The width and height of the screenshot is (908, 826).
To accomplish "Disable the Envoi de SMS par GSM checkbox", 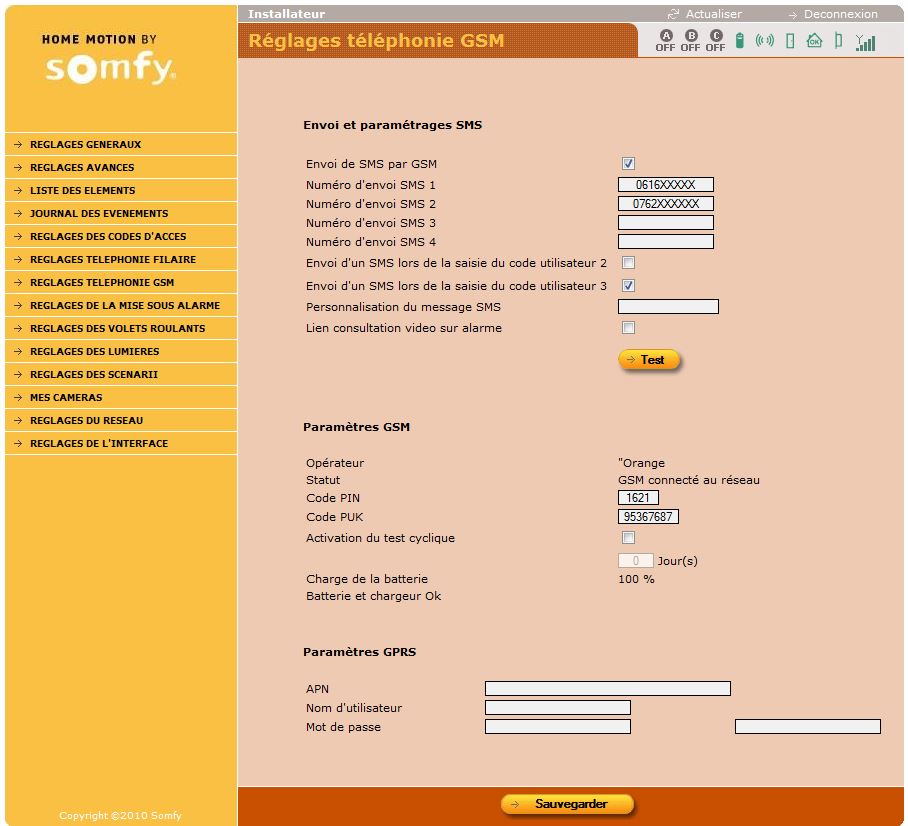I will coord(629,164).
